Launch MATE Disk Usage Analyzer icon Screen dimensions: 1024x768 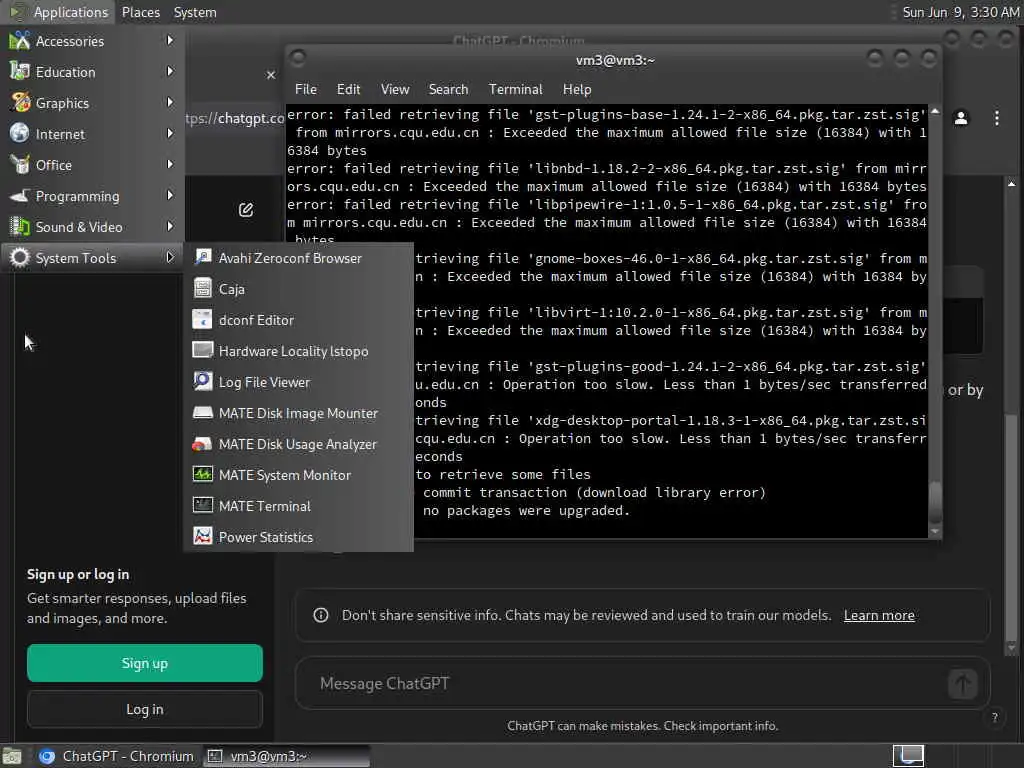(x=203, y=444)
